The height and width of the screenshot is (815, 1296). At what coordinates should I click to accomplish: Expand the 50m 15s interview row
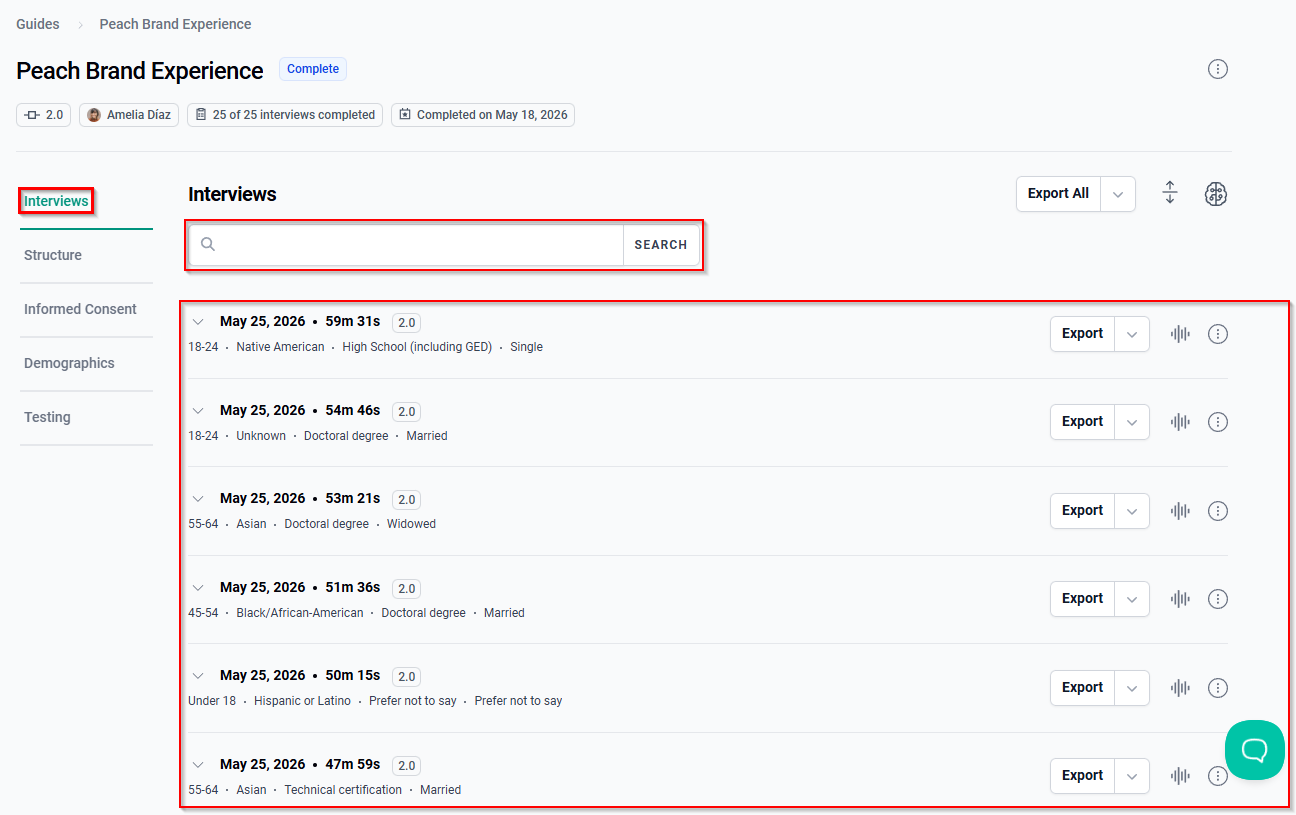pos(198,676)
